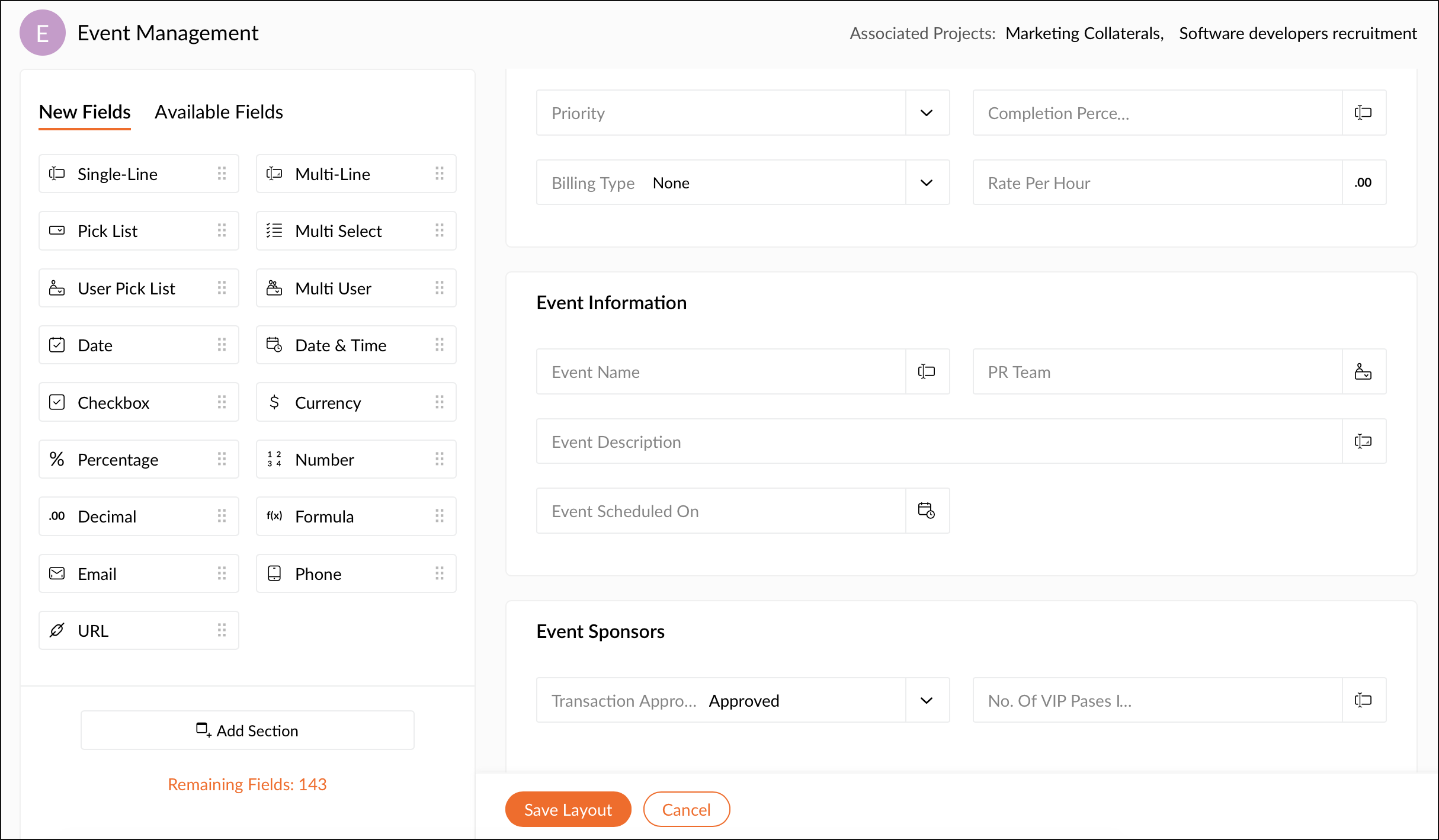Click the Event Scheduled On calendar icon
The image size is (1439, 840).
(x=927, y=511)
